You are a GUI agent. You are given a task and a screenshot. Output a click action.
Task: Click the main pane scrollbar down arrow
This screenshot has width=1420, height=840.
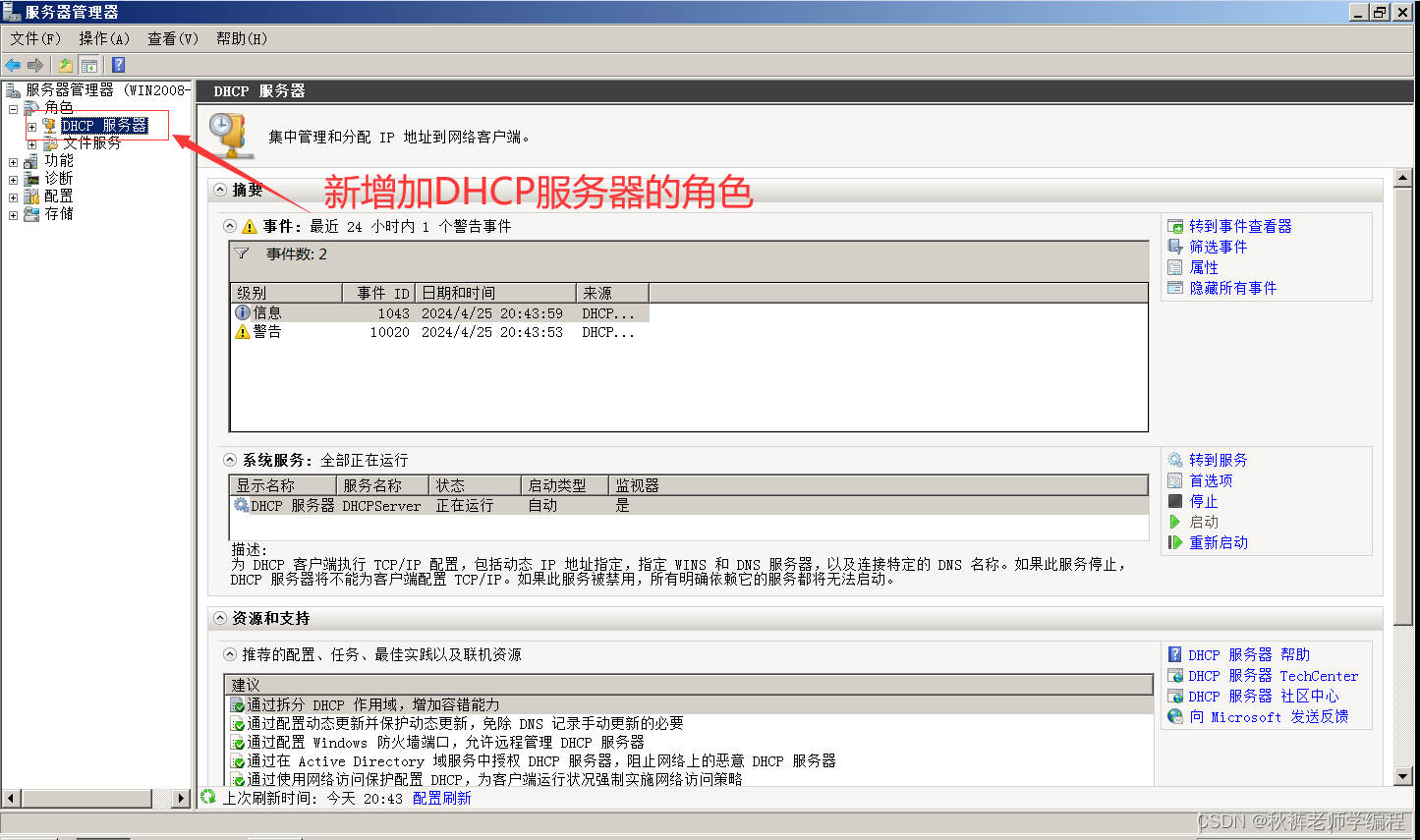click(x=1403, y=776)
